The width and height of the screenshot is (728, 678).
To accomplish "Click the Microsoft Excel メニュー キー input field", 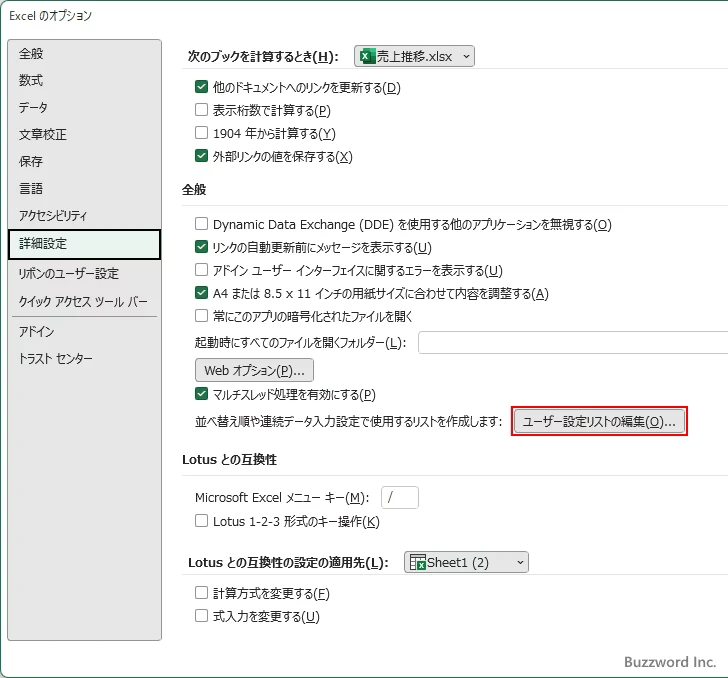I will coord(400,497).
